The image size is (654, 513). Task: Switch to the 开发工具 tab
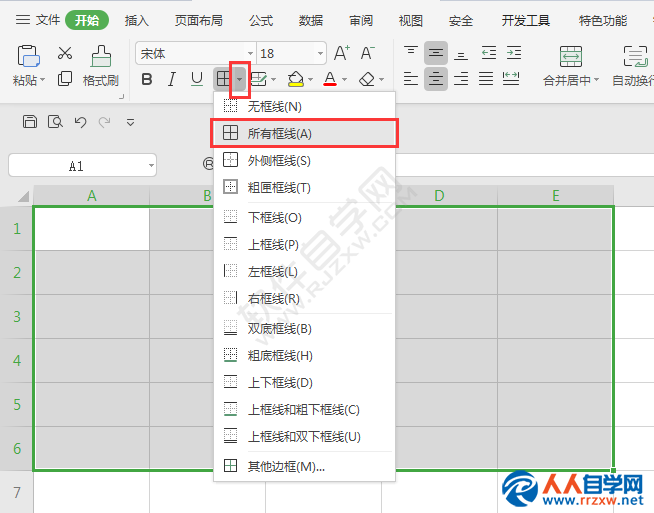[526, 20]
